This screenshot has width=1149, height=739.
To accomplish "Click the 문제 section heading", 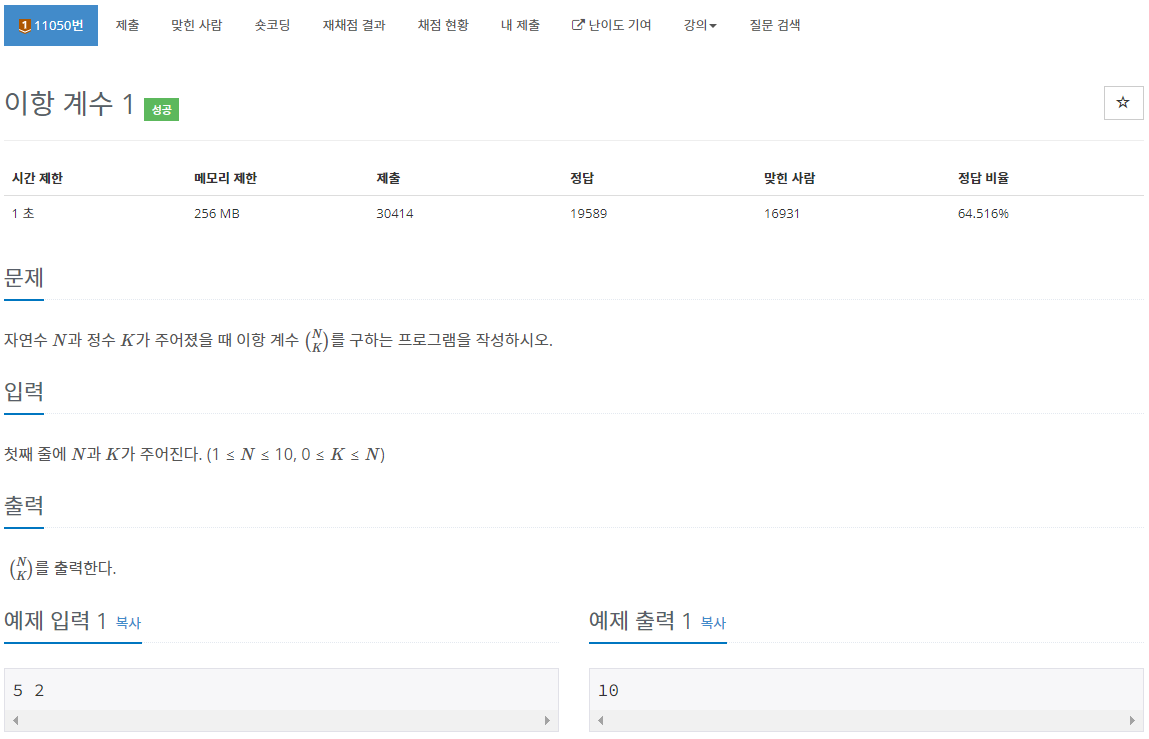I will [24, 278].
